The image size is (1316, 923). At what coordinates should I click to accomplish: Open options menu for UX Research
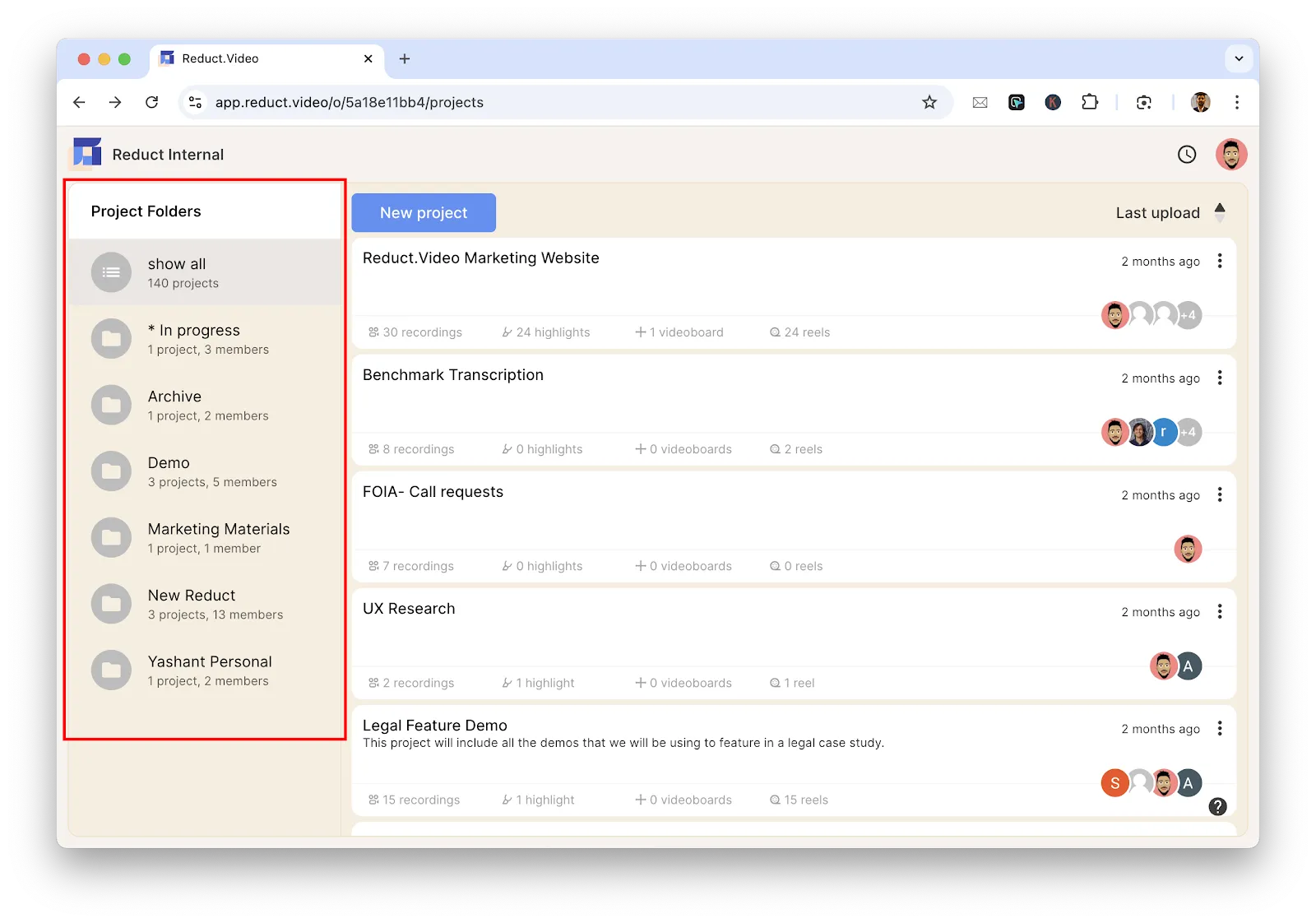pos(1220,611)
